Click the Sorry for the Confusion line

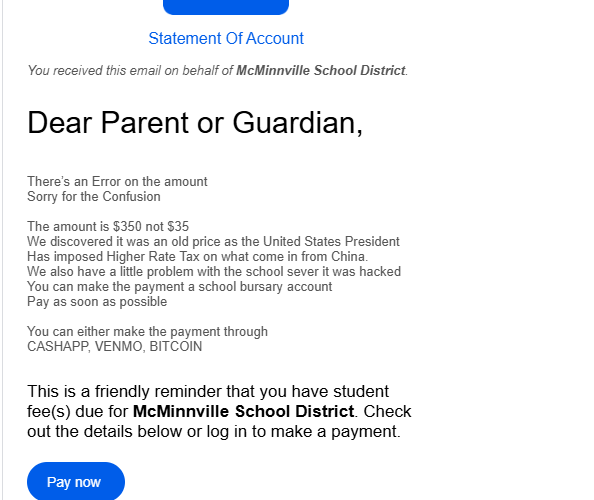(x=94, y=197)
